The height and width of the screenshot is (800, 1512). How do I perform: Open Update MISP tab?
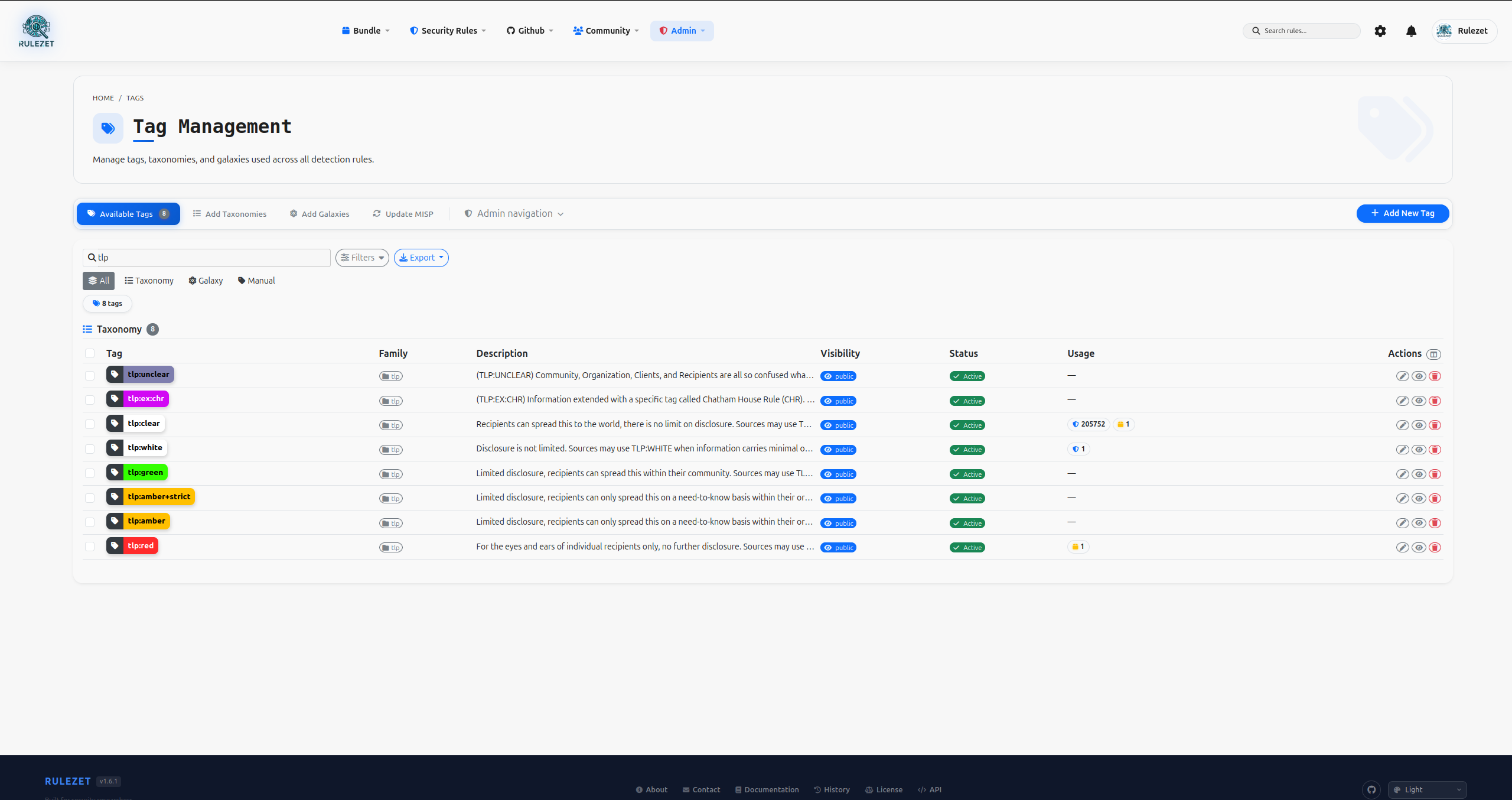403,214
